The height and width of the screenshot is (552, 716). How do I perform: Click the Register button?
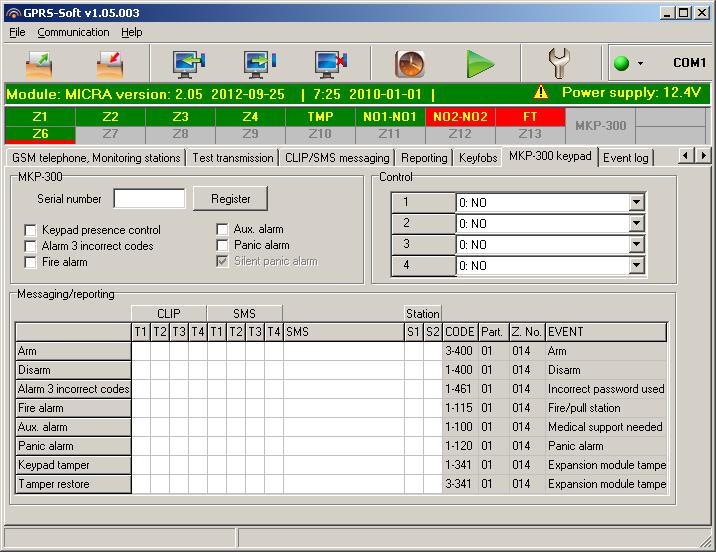pos(231,199)
